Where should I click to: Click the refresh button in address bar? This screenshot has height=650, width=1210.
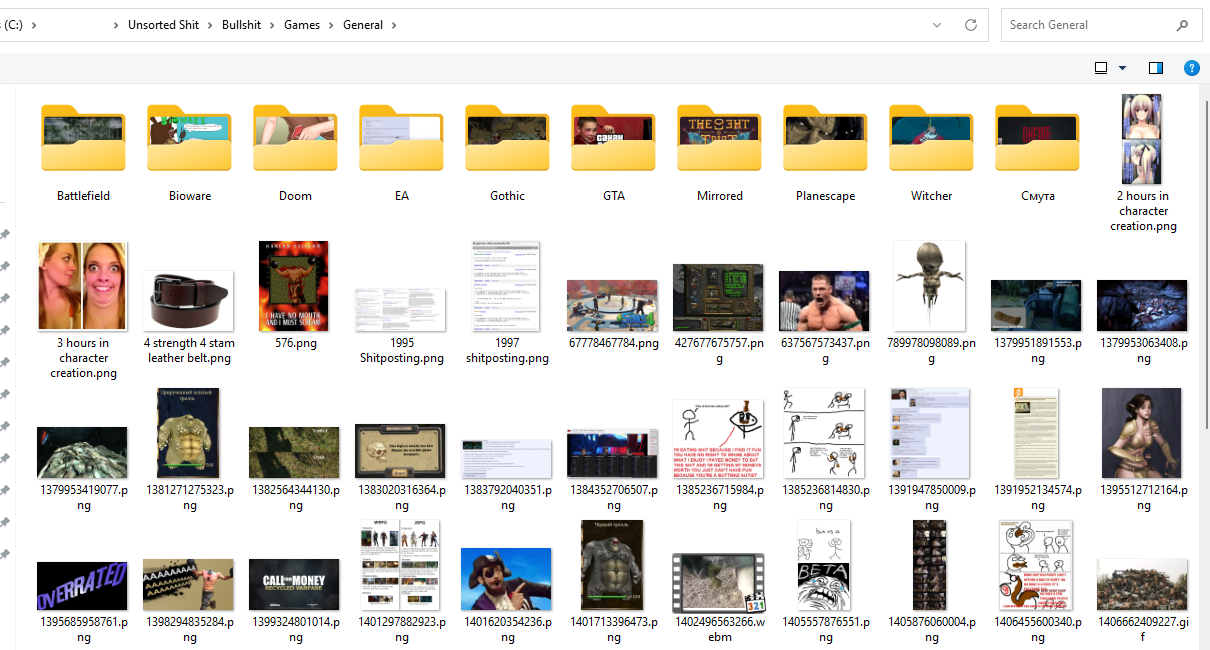coord(970,25)
